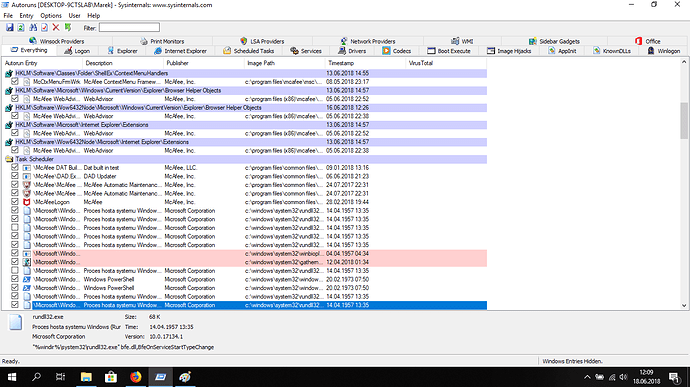Open entry properties page icon in toolbar

(x=44, y=28)
